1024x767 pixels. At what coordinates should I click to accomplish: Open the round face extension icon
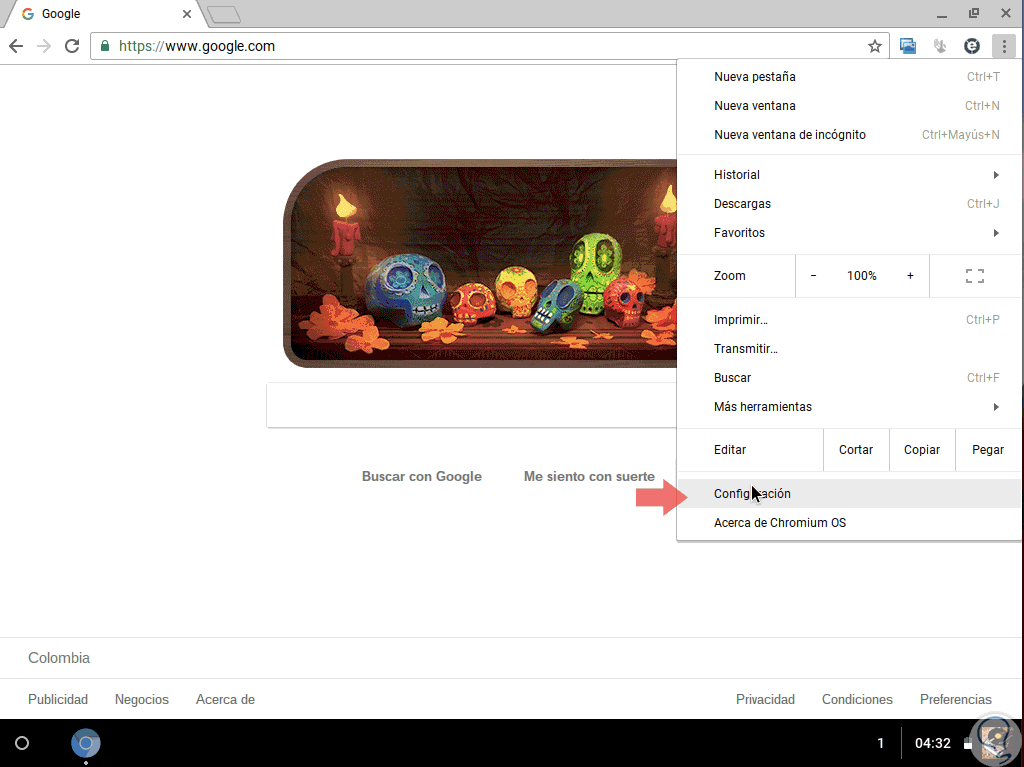tap(972, 46)
